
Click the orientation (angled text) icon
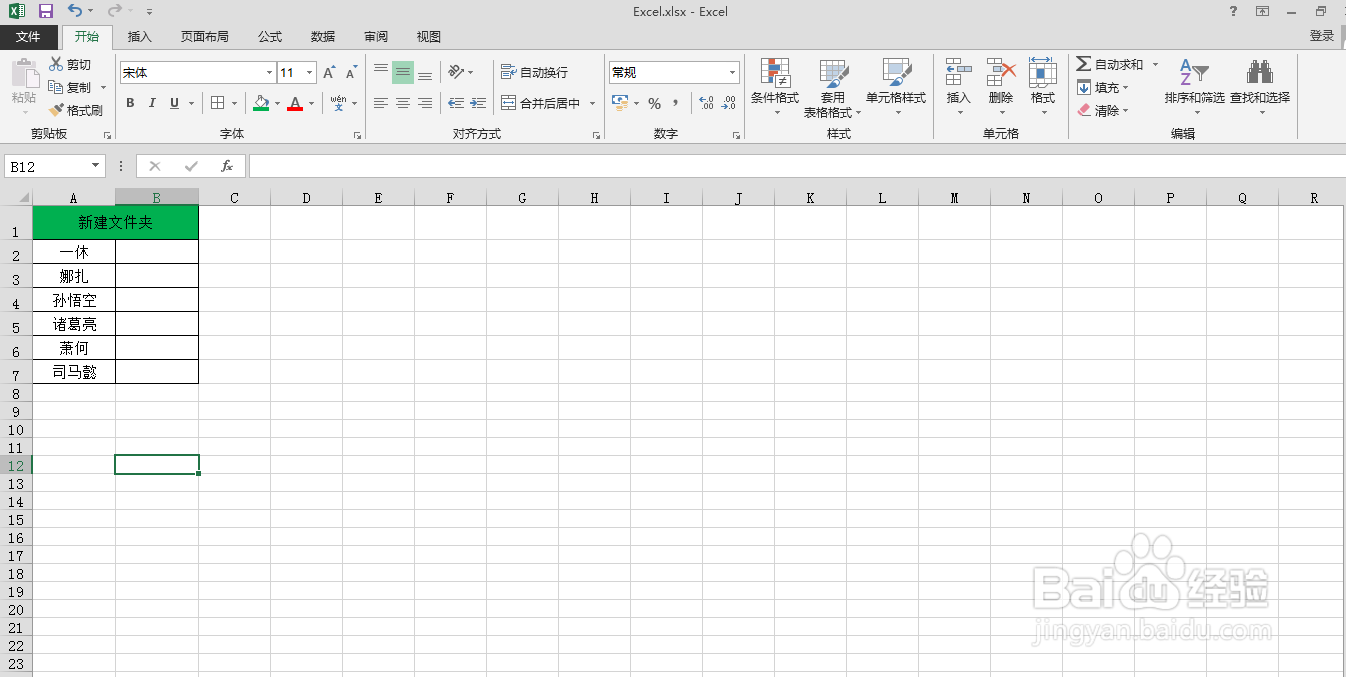point(456,72)
